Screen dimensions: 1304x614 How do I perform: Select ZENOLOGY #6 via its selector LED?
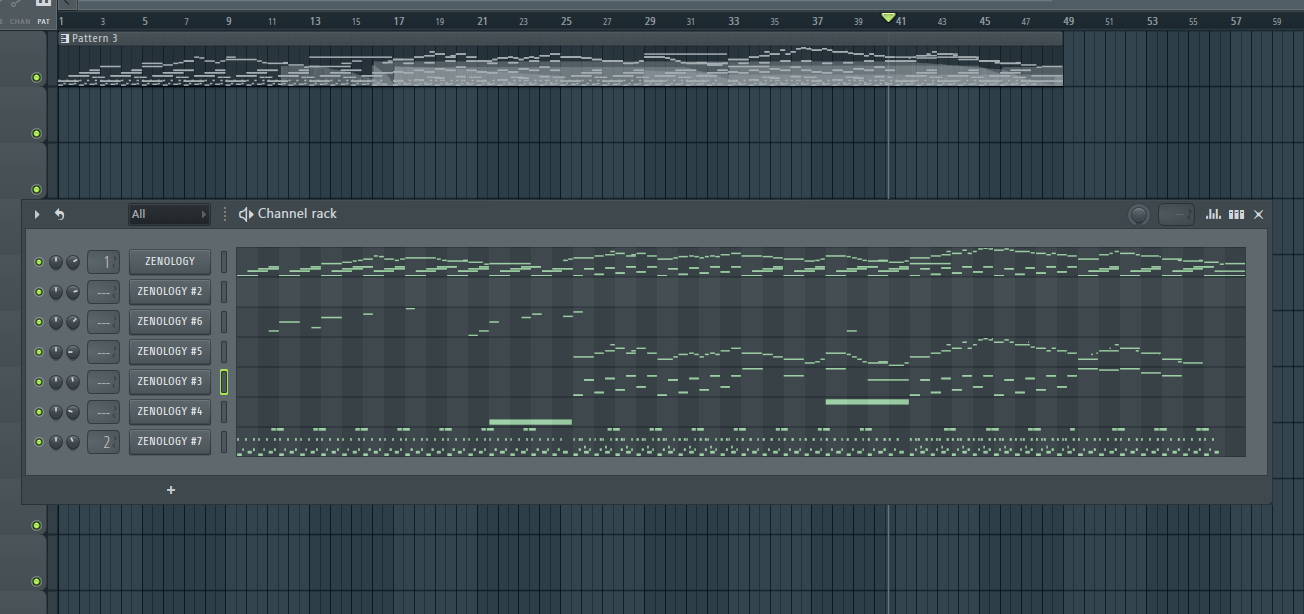[x=224, y=322]
